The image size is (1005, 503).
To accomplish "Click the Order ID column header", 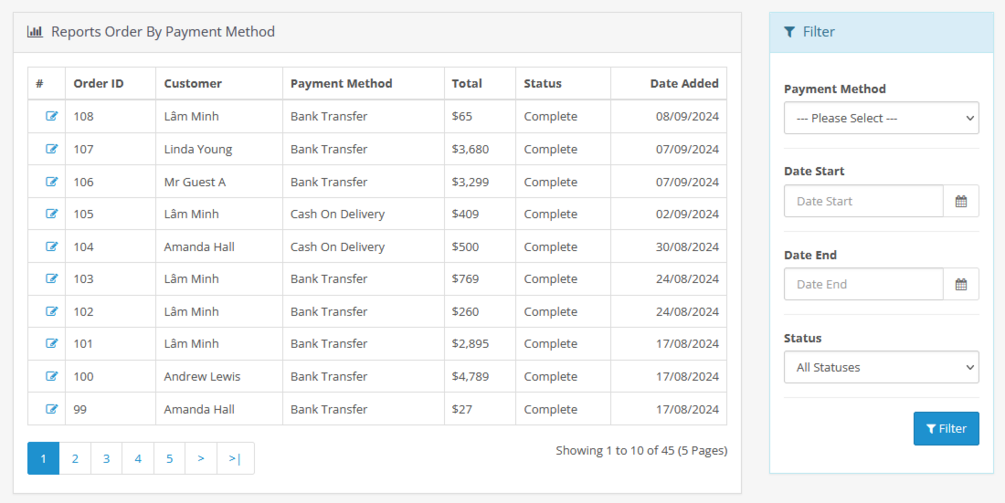I will [x=98, y=84].
